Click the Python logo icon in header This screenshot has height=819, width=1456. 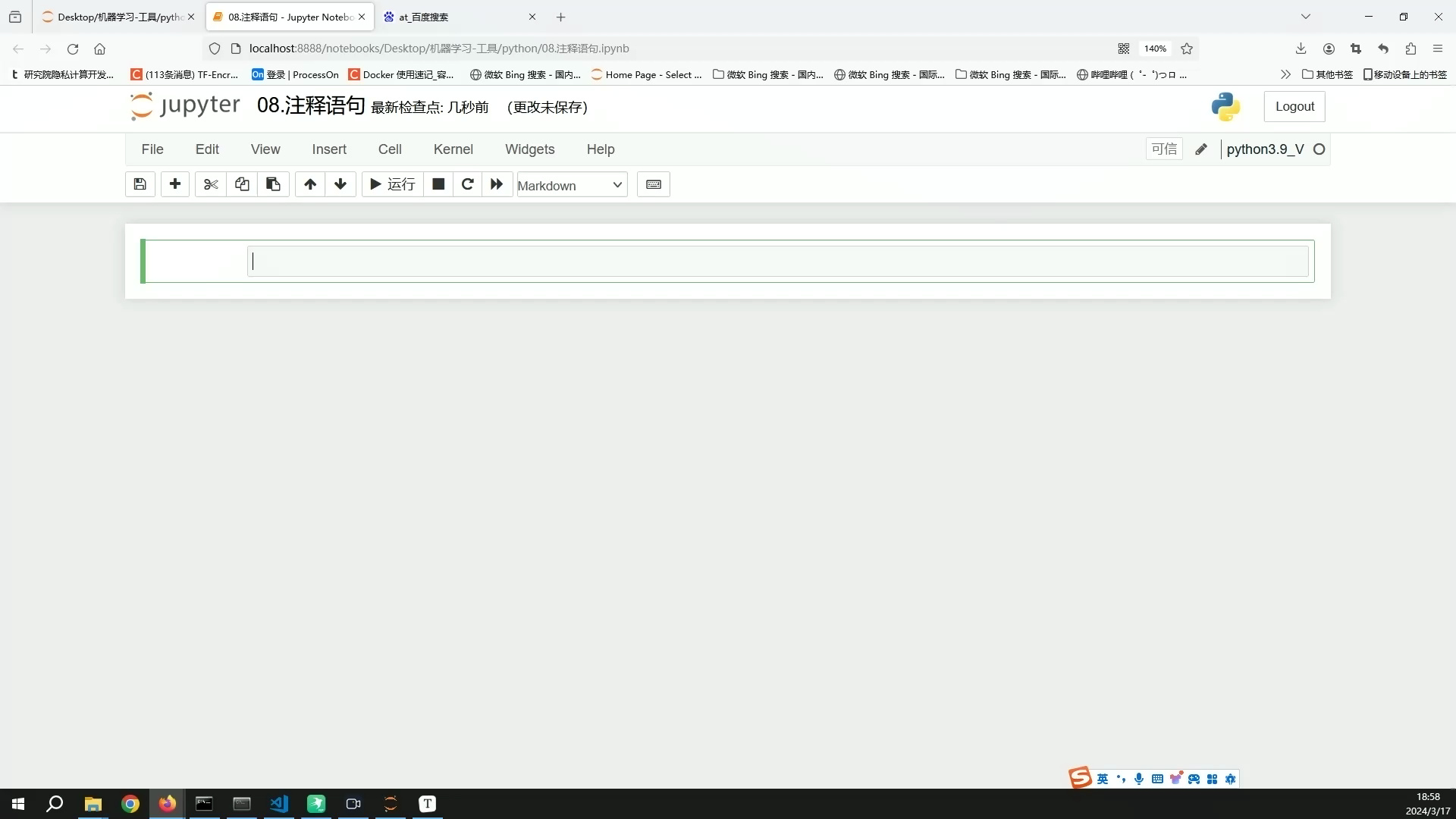1225,107
